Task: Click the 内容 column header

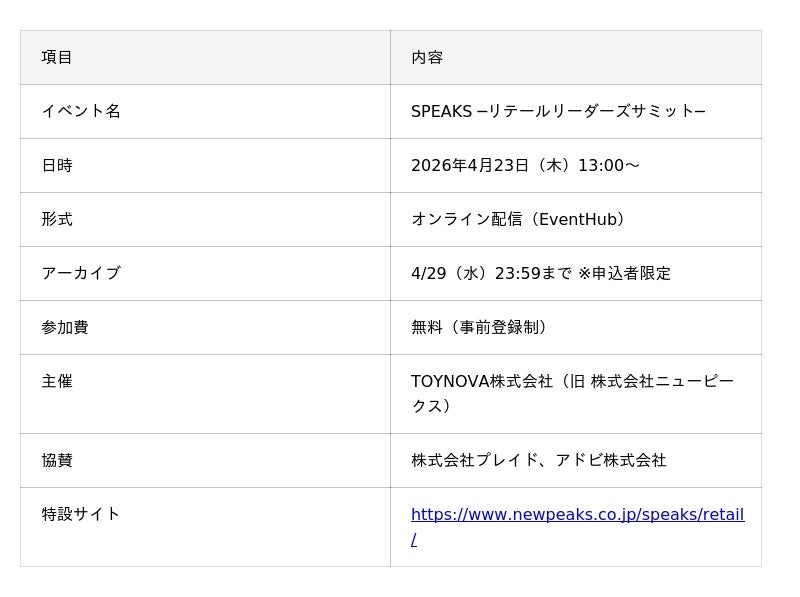Action: (x=427, y=57)
